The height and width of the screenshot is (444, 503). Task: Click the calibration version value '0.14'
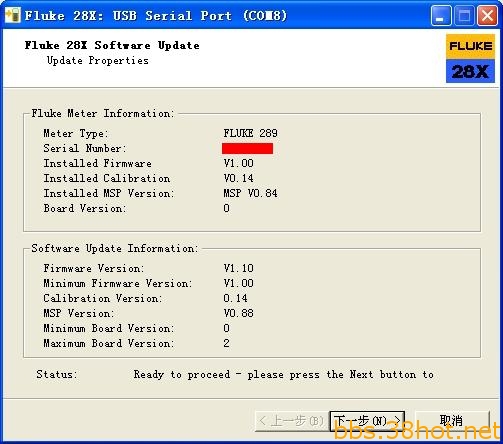pos(235,298)
